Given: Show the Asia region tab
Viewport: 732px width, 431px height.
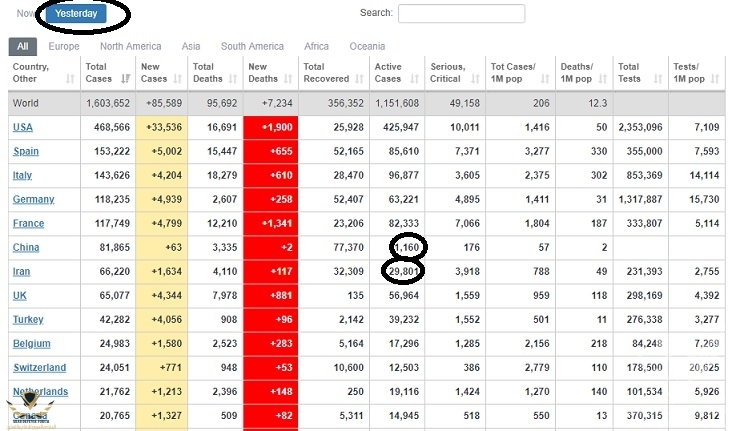Looking at the screenshot, I should click(191, 46).
